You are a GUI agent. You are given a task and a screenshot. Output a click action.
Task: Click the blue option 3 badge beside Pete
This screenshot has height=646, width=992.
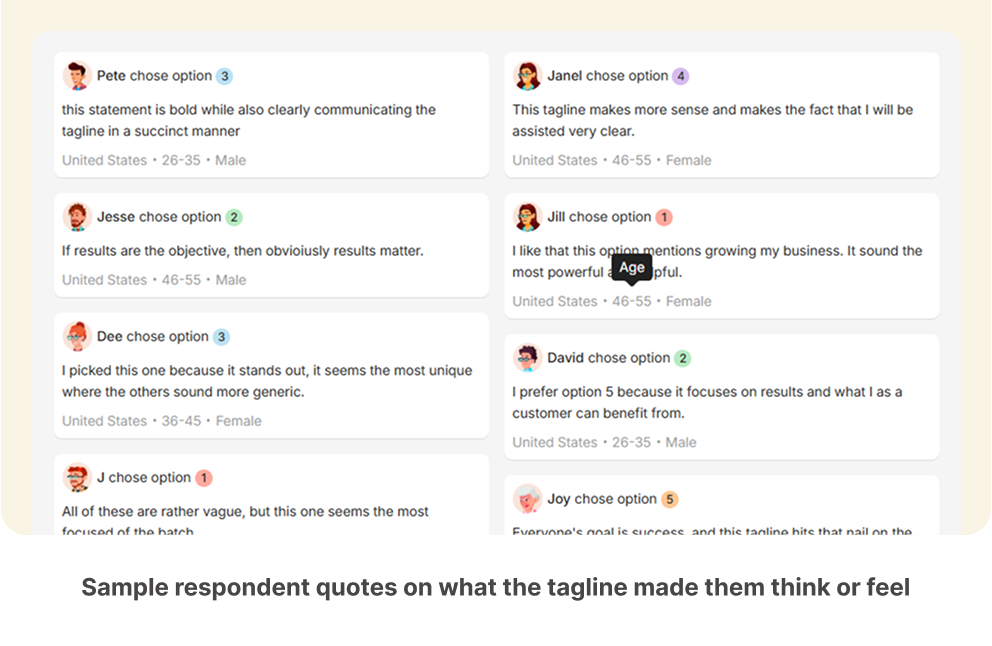coord(225,76)
